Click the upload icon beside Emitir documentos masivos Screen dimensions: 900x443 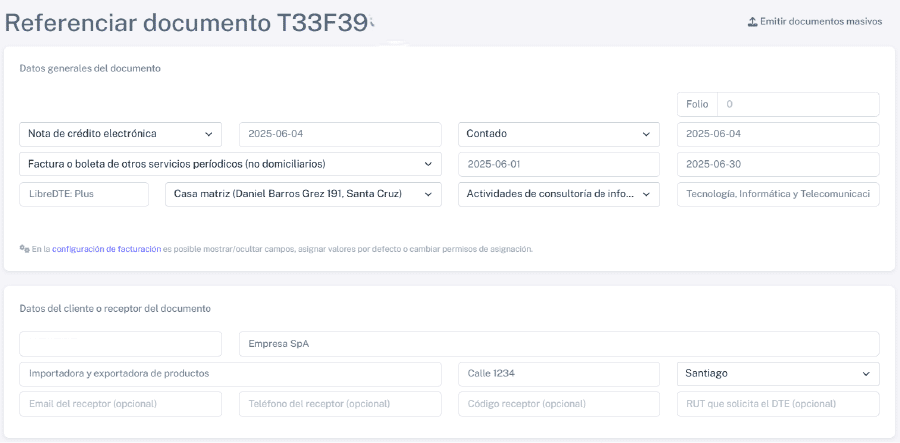(752, 21)
